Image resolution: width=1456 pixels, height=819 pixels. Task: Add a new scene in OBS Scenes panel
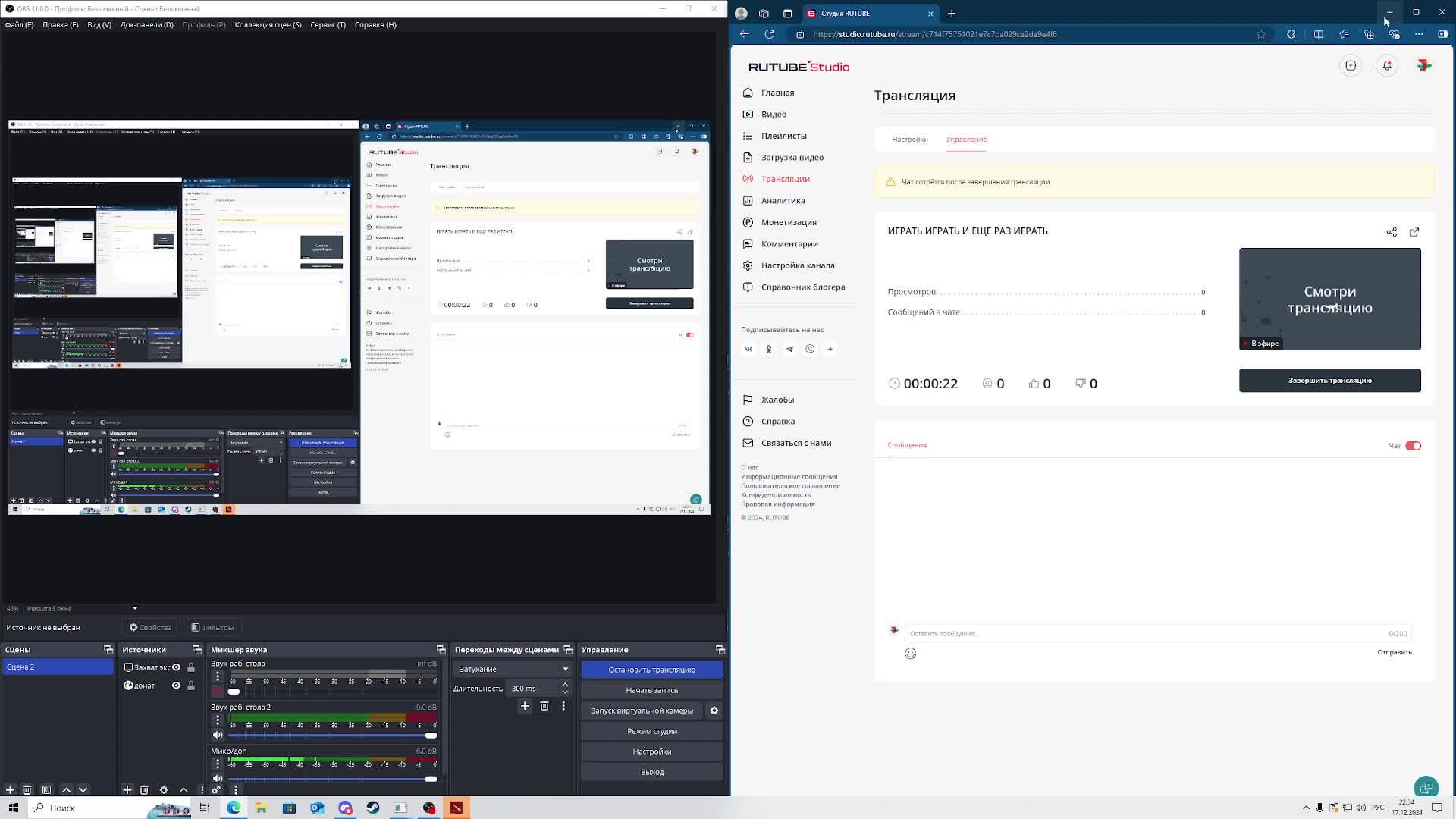pos(10,789)
